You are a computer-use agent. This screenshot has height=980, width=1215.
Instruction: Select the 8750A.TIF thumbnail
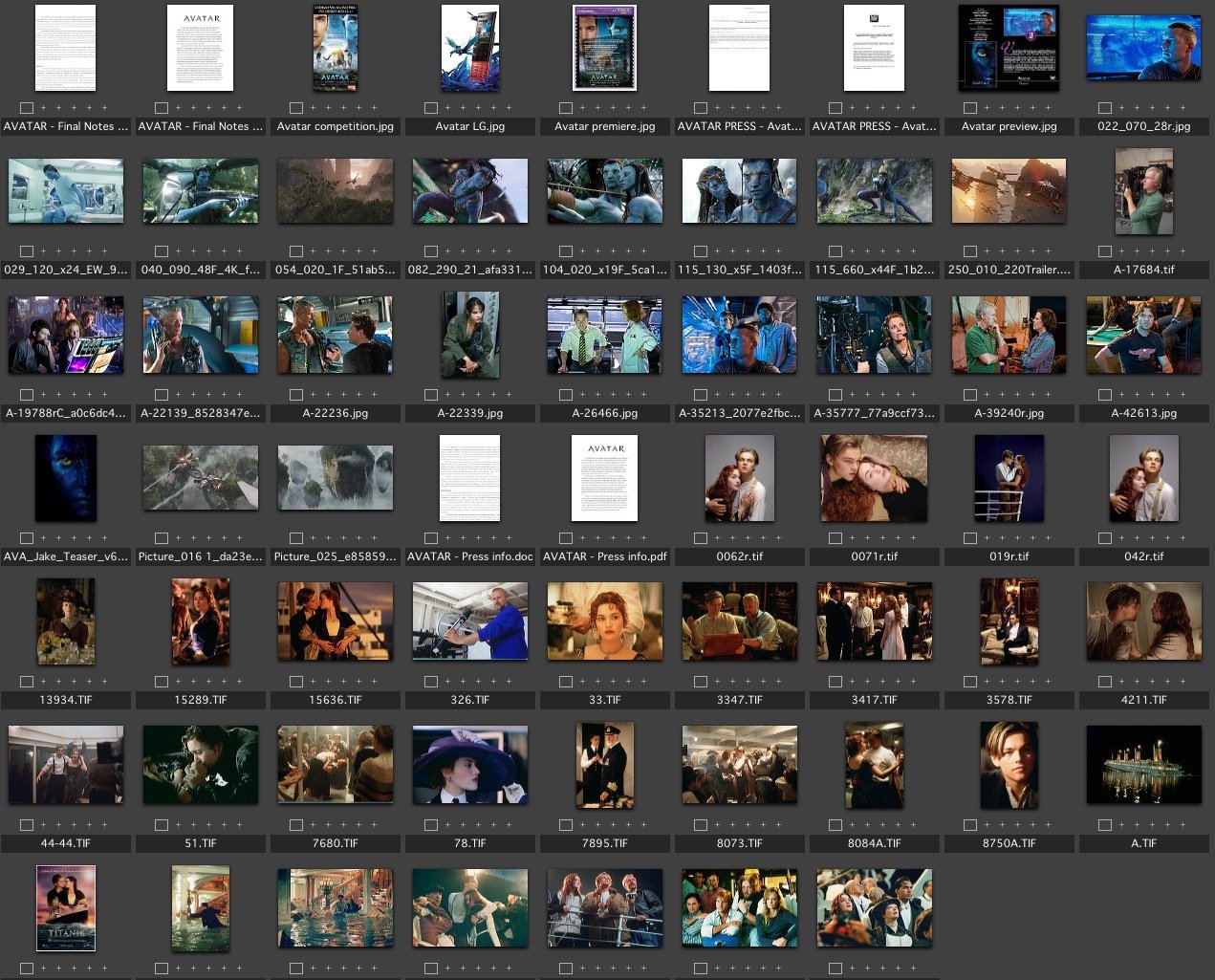pyautogui.click(x=1009, y=765)
